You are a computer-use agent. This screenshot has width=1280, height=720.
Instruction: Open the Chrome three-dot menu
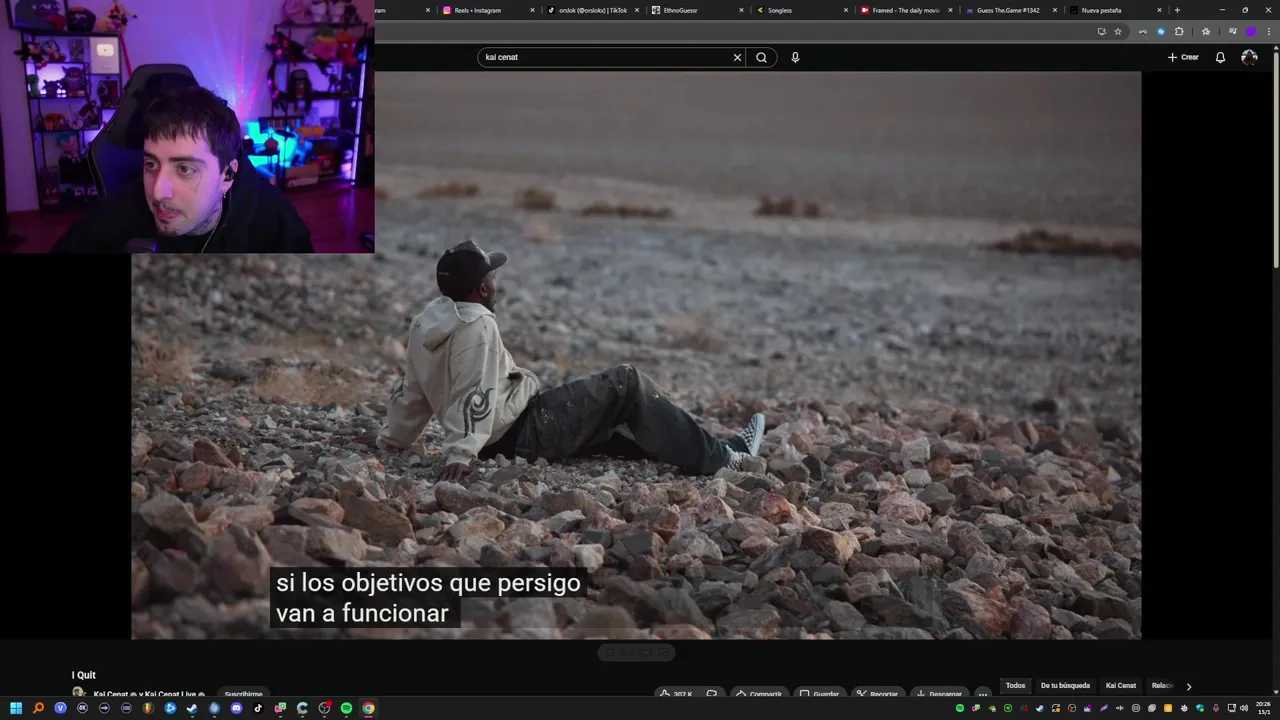pyautogui.click(x=1269, y=31)
